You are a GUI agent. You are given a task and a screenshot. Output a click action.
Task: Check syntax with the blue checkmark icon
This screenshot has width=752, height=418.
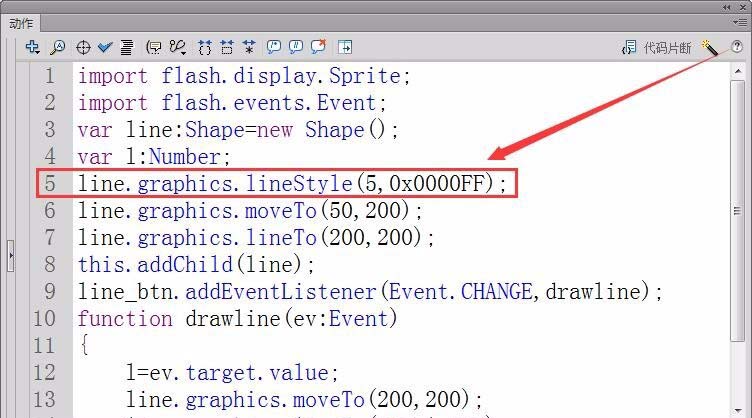105,47
